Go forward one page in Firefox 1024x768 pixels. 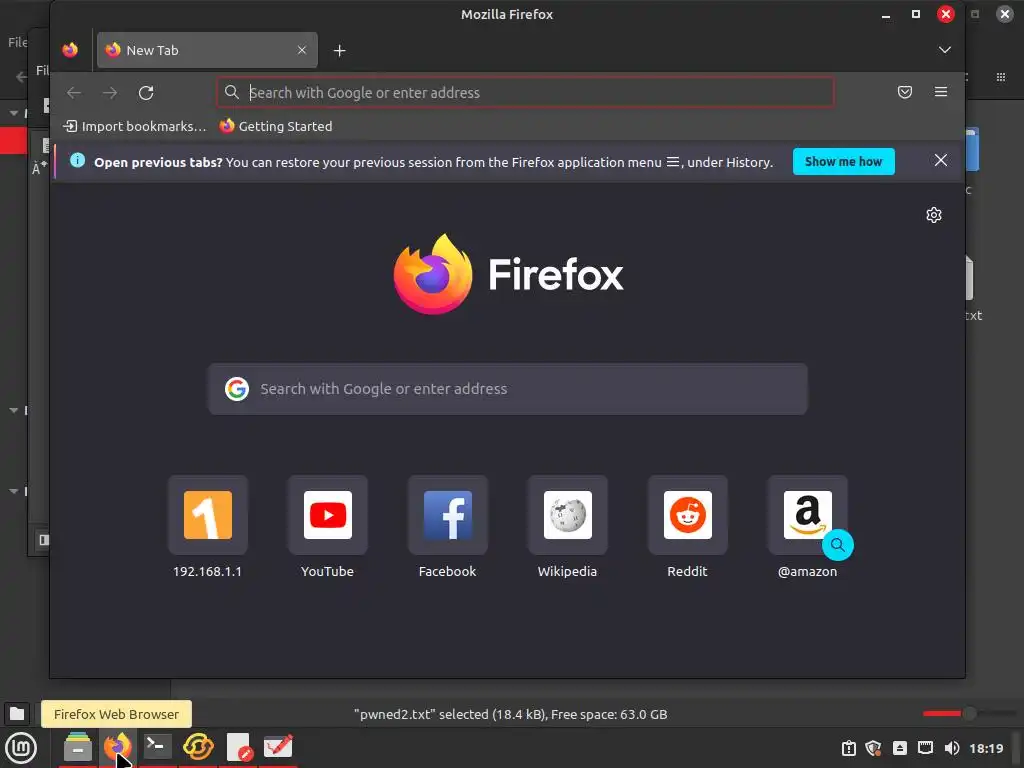110,93
